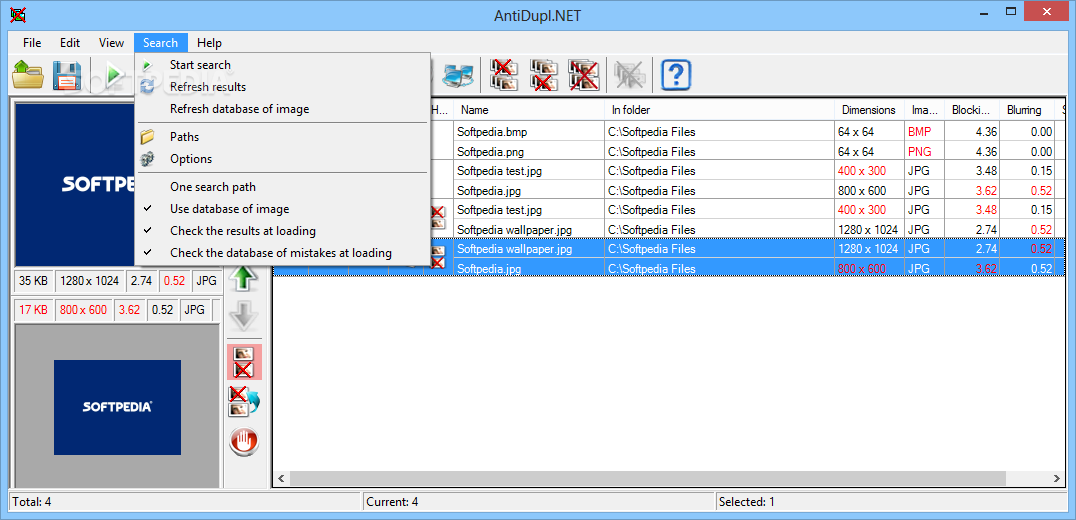1076x520 pixels.
Task: Open help with the blue question mark icon
Action: pyautogui.click(x=675, y=74)
